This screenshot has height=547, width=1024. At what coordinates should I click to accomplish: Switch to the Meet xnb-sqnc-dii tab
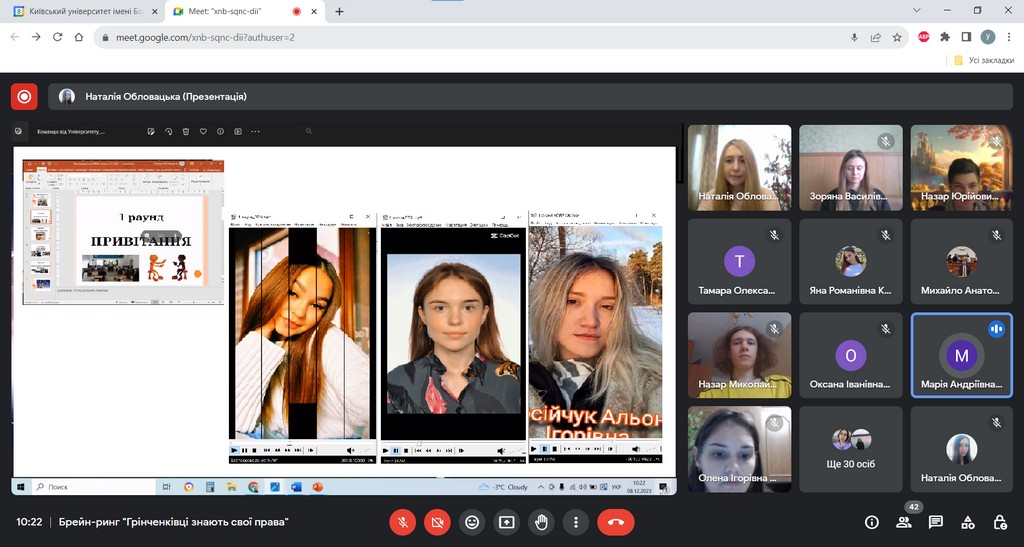230,11
